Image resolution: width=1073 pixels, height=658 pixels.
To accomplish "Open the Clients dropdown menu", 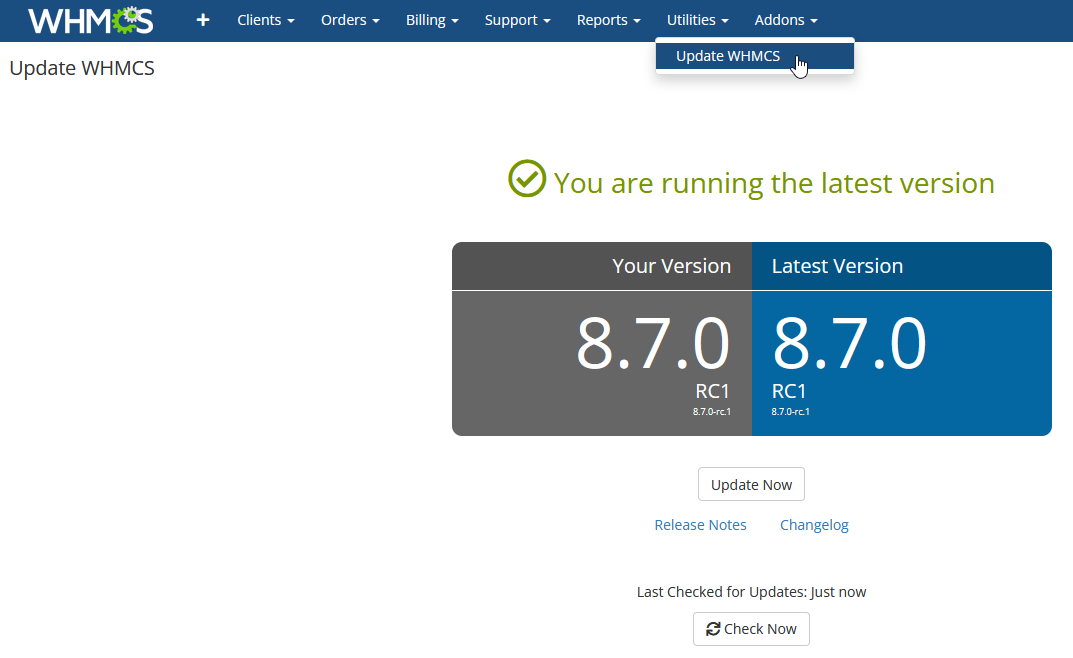I will point(266,21).
